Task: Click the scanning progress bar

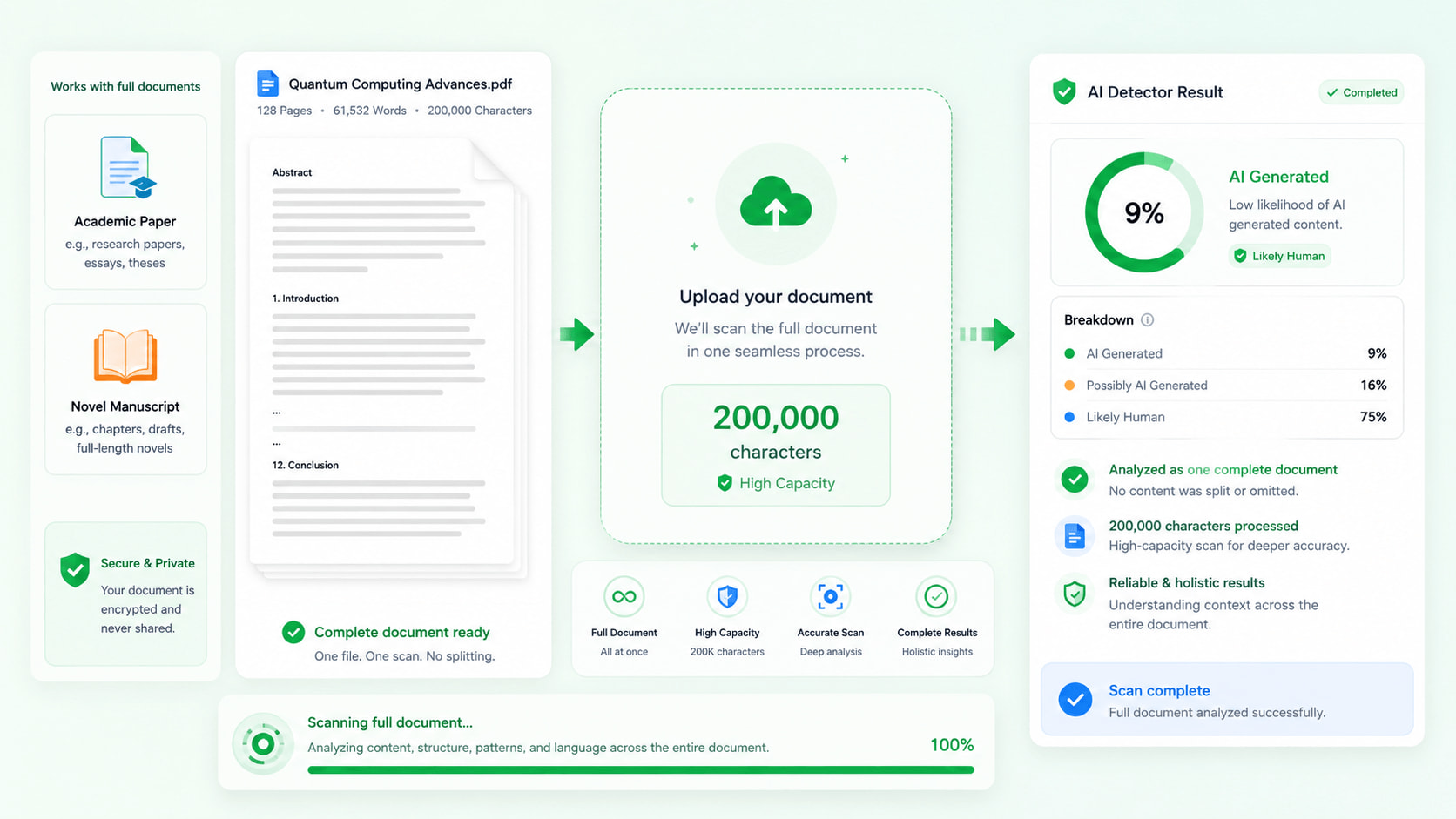Action: (641, 769)
